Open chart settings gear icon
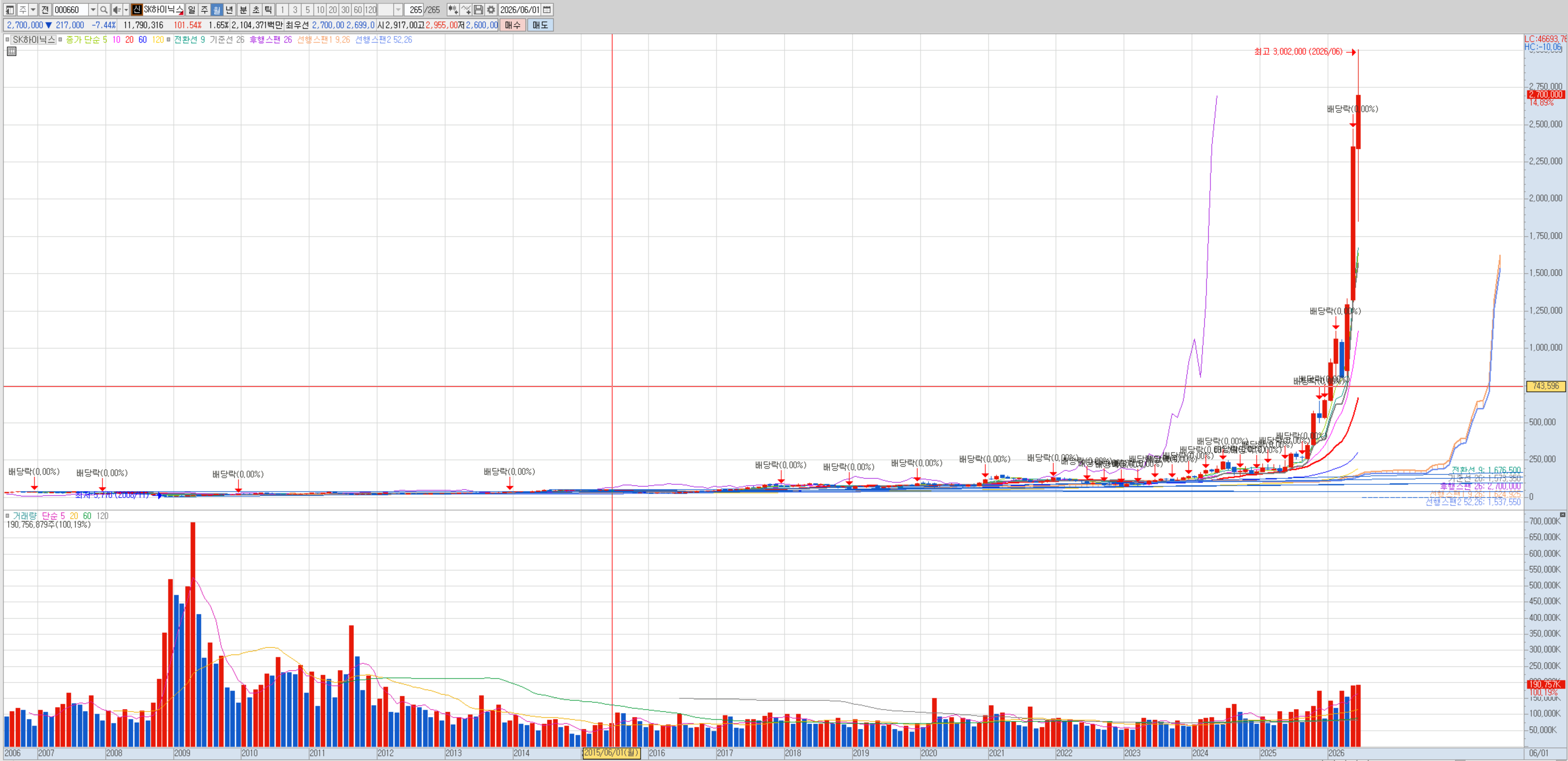 click(x=491, y=10)
